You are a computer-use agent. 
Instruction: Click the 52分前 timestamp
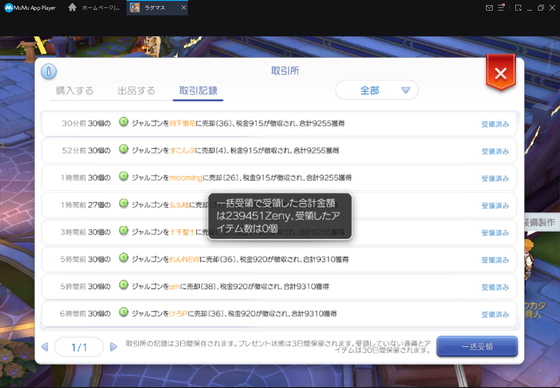(74, 150)
